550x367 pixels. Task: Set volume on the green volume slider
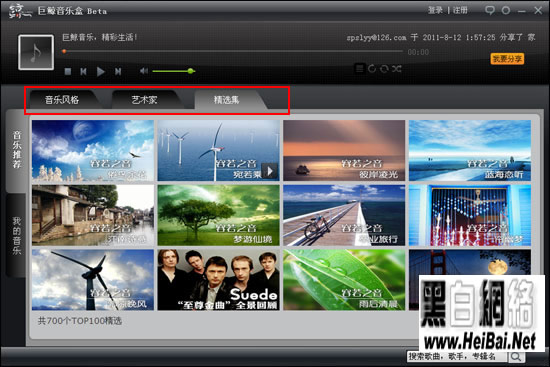click(x=173, y=71)
